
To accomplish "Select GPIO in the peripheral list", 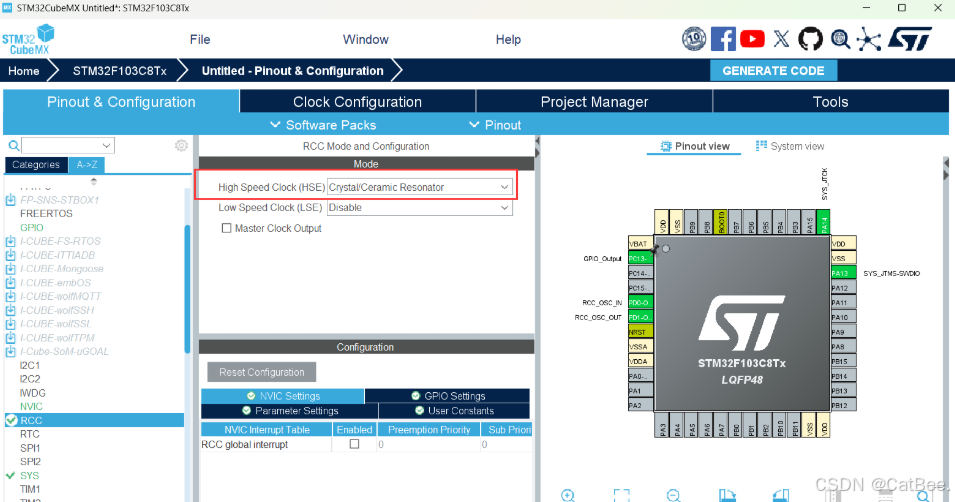I will click(32, 227).
